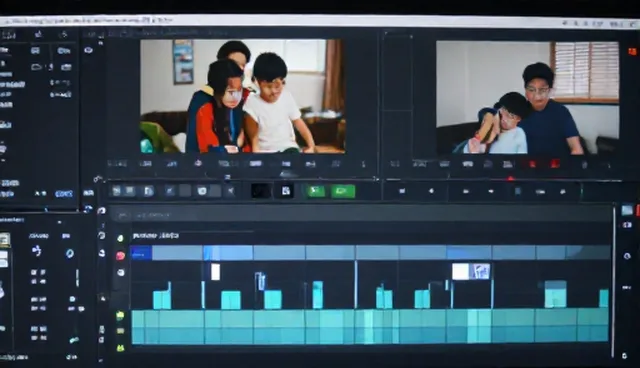Screen dimensions: 640x368
Task: Select the tall teal clip near the timeline's right end
Action: pyautogui.click(x=556, y=294)
